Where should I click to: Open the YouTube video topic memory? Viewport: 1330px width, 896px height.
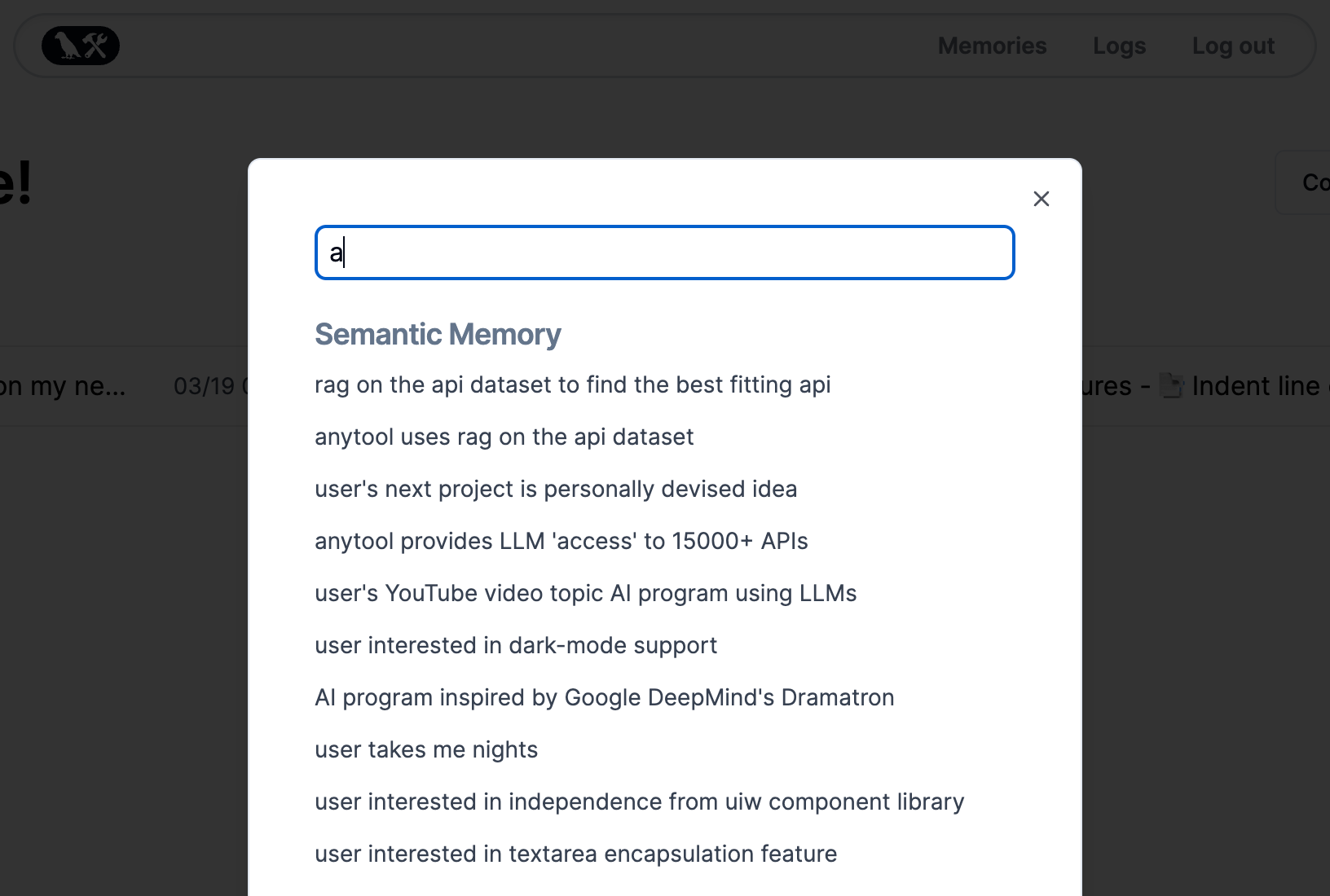click(x=585, y=593)
